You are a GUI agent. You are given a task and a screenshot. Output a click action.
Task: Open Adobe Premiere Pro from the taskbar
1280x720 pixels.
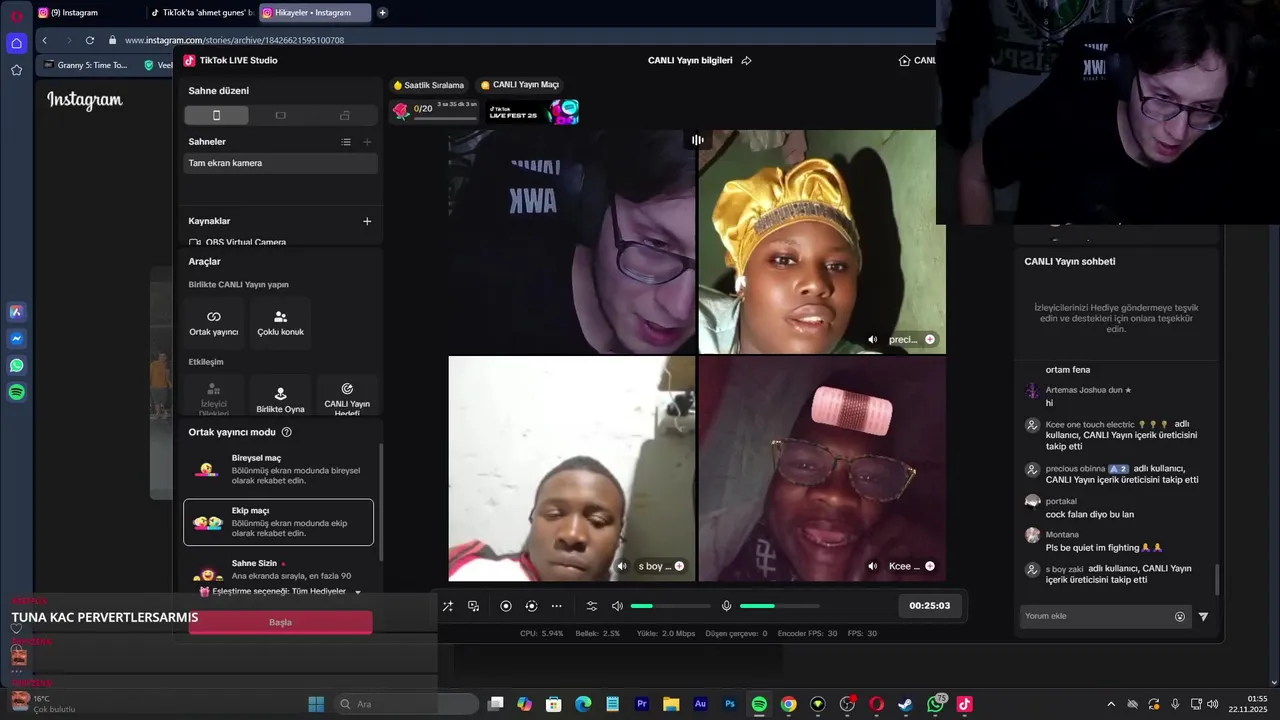(642, 704)
